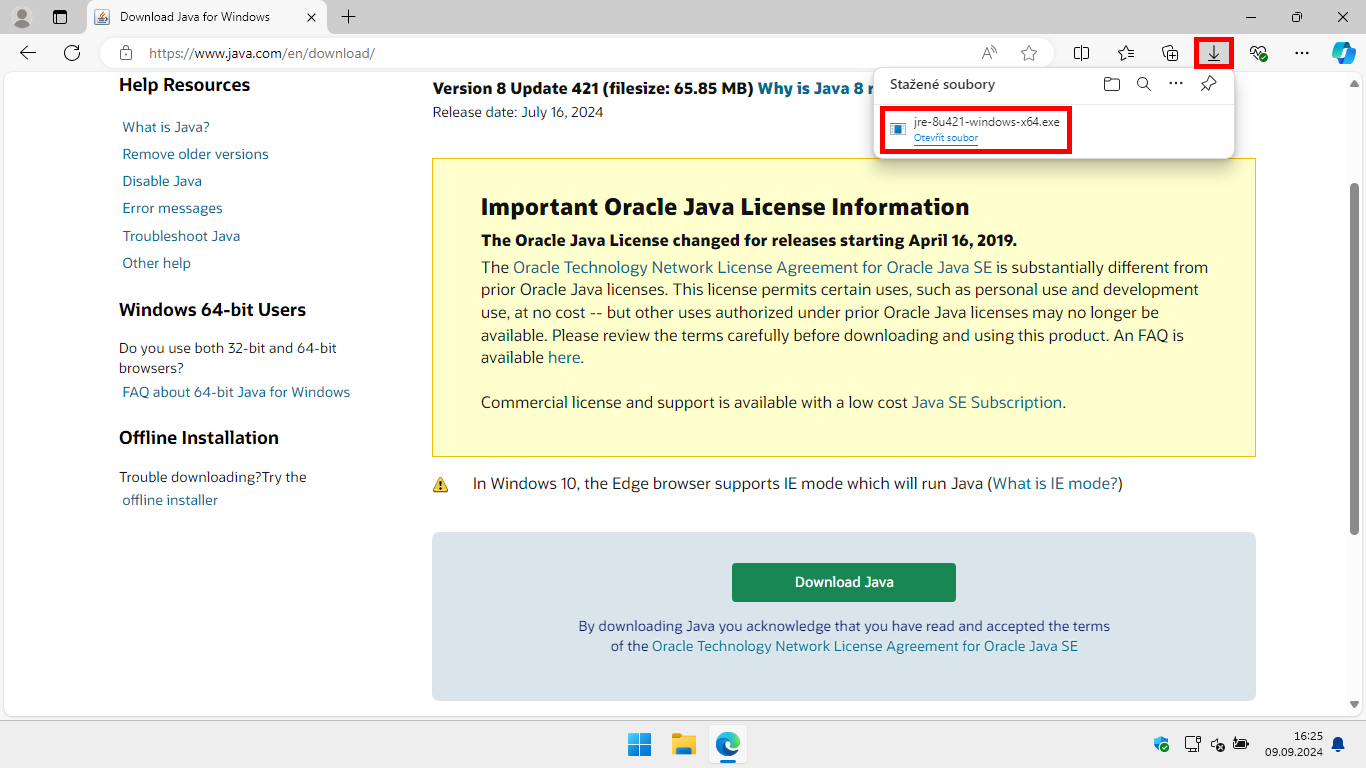Open the Favorites list icon

[x=1126, y=53]
